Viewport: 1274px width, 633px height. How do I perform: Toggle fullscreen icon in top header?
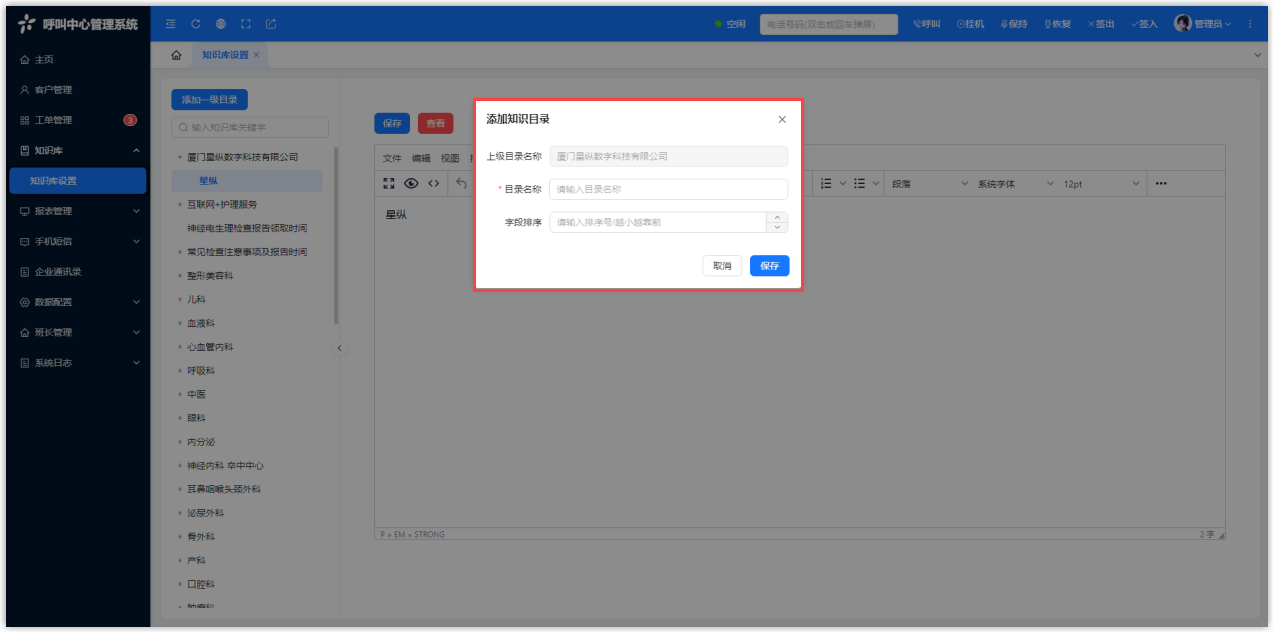[x=245, y=24]
